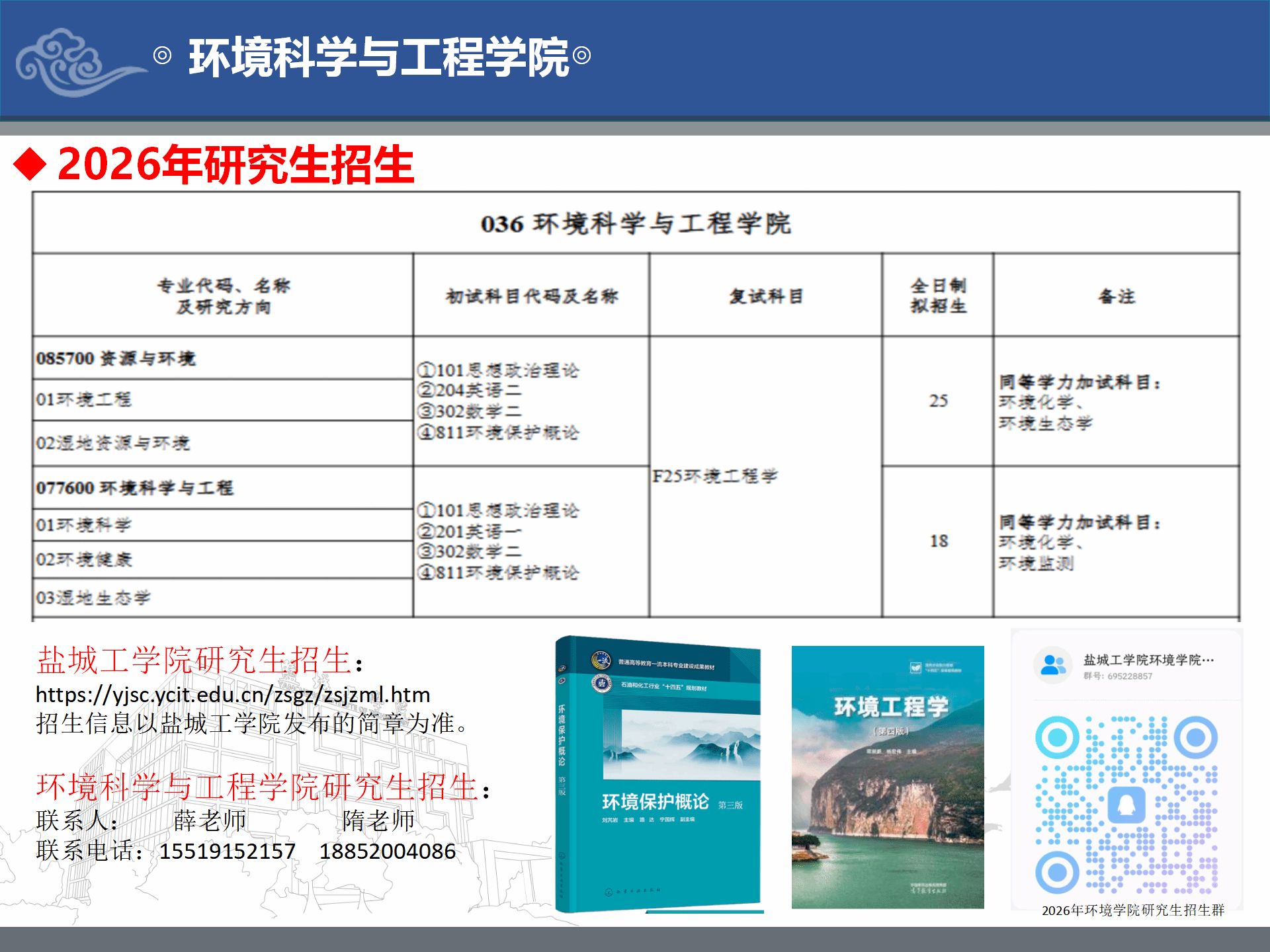1270x952 pixels.
Task: Click the red diamond bullet icon
Action: pos(30,165)
